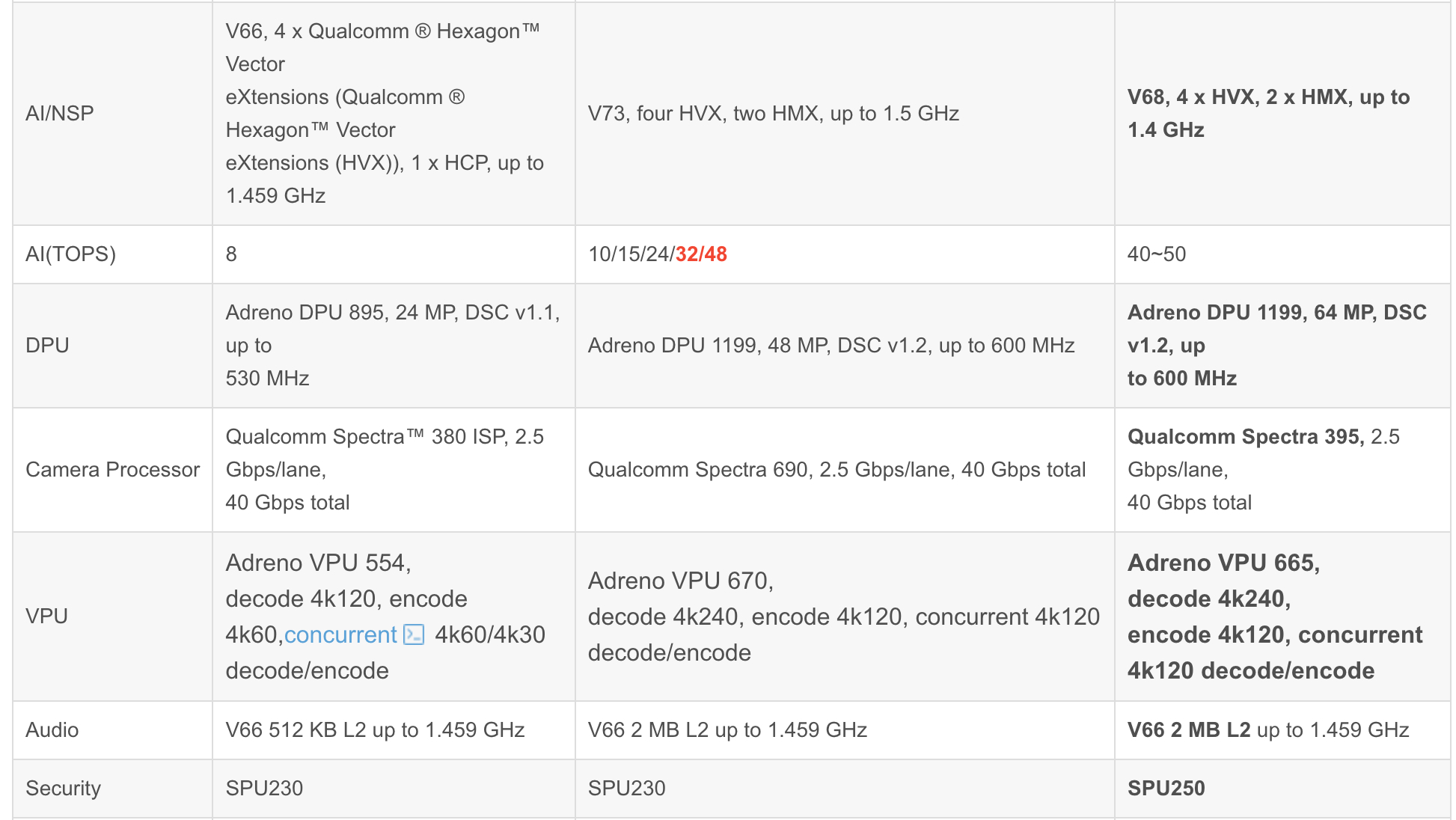This screenshot has height=820, width=1456.
Task: Click the Audio row label
Action: (52, 730)
